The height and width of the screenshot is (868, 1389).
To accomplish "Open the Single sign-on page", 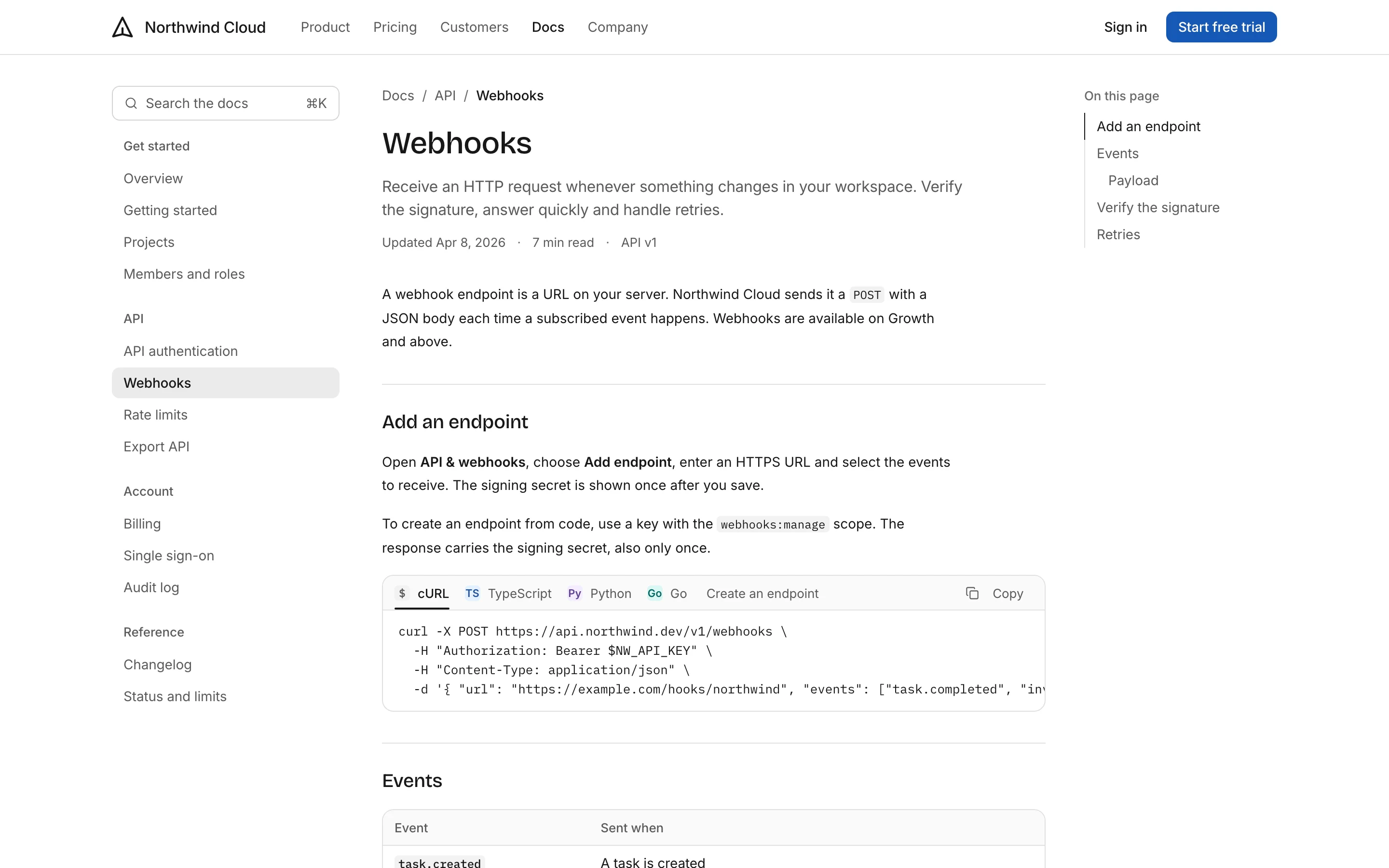I will click(x=226, y=556).
